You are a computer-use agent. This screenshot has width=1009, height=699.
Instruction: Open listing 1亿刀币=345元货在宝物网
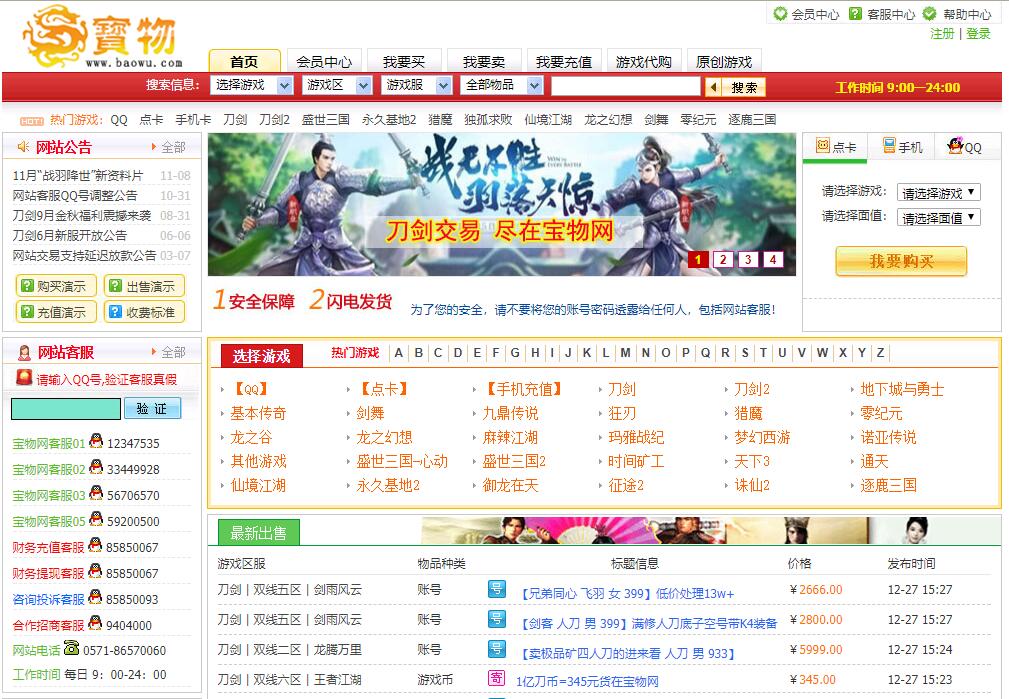588,681
